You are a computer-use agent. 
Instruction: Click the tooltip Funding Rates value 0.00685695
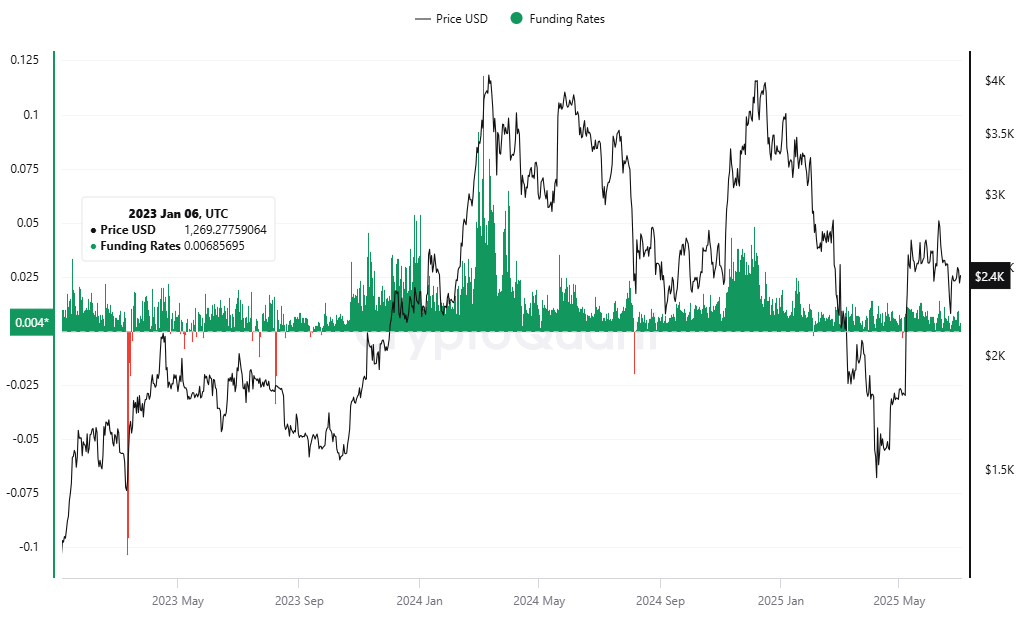coord(214,246)
